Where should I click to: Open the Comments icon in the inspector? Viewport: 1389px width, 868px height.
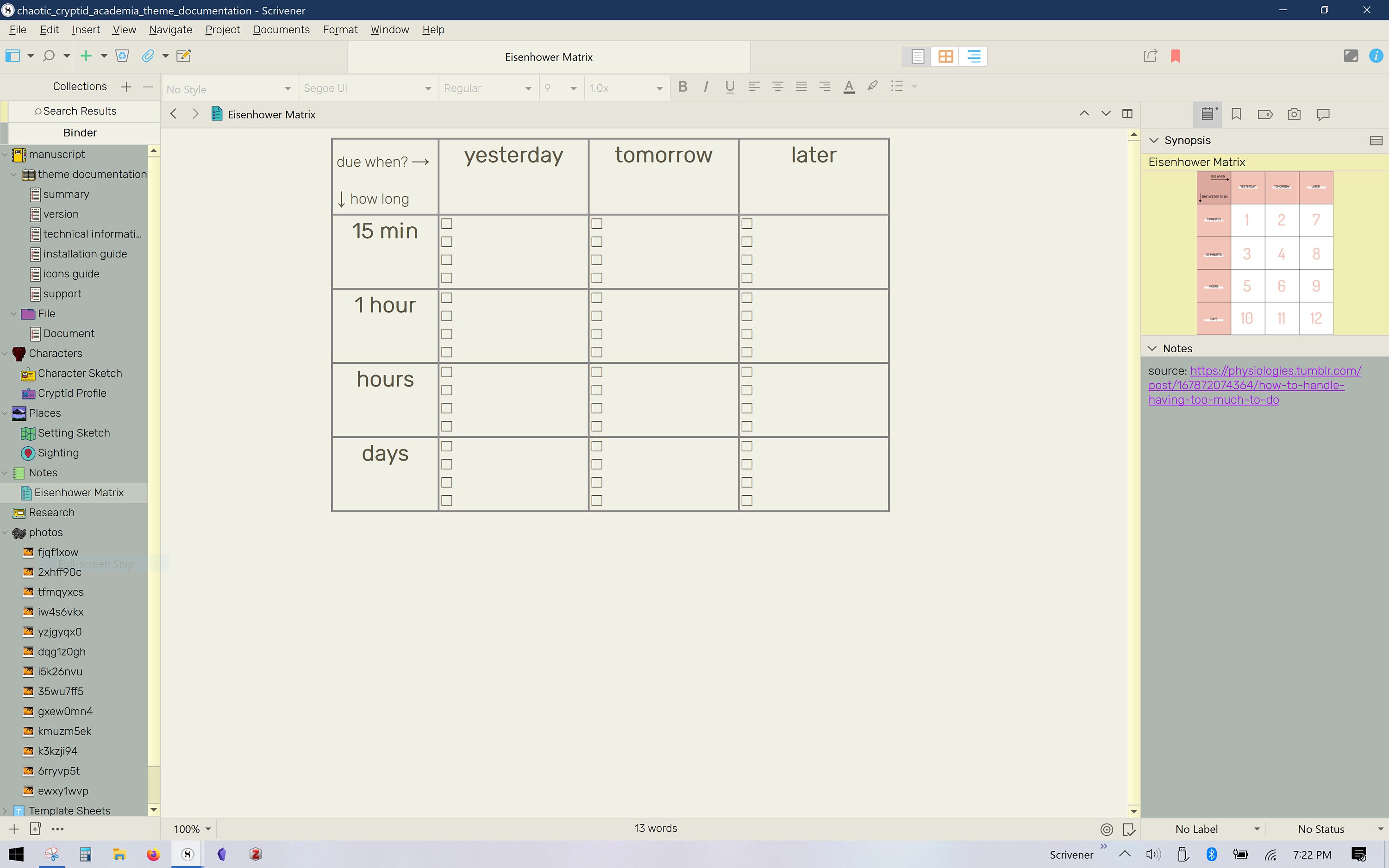click(x=1323, y=114)
